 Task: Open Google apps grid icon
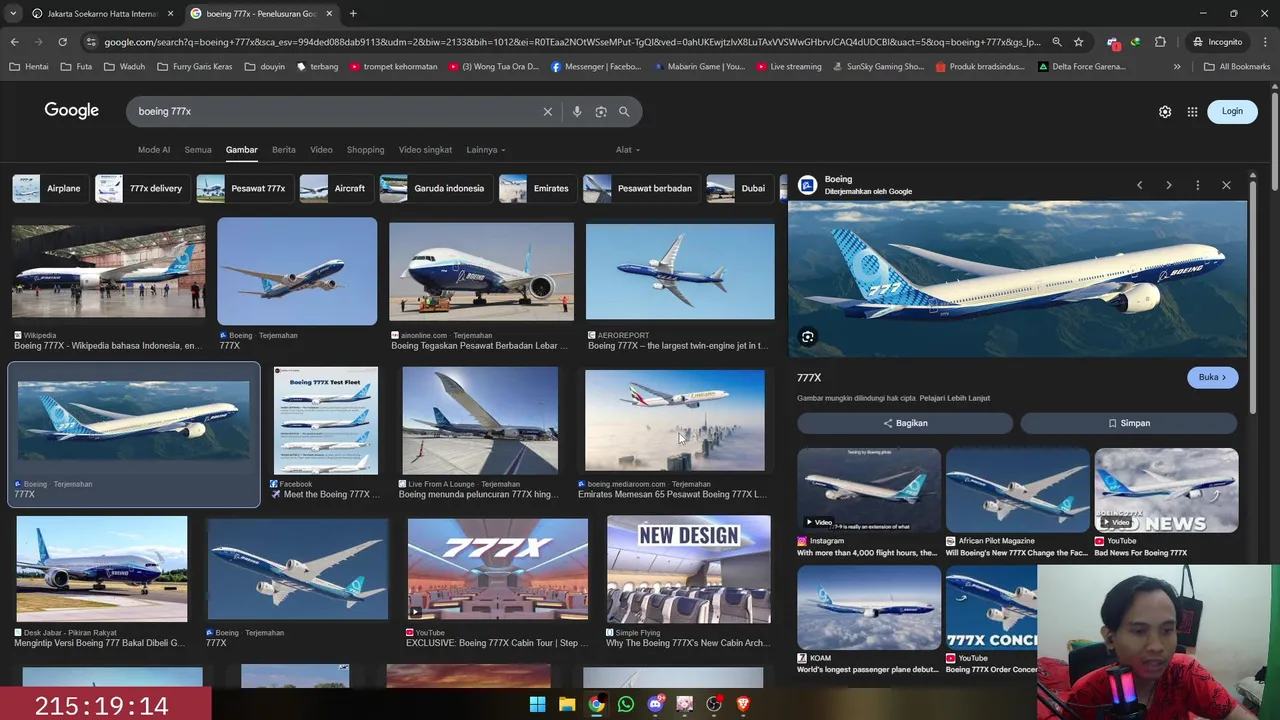1192,112
